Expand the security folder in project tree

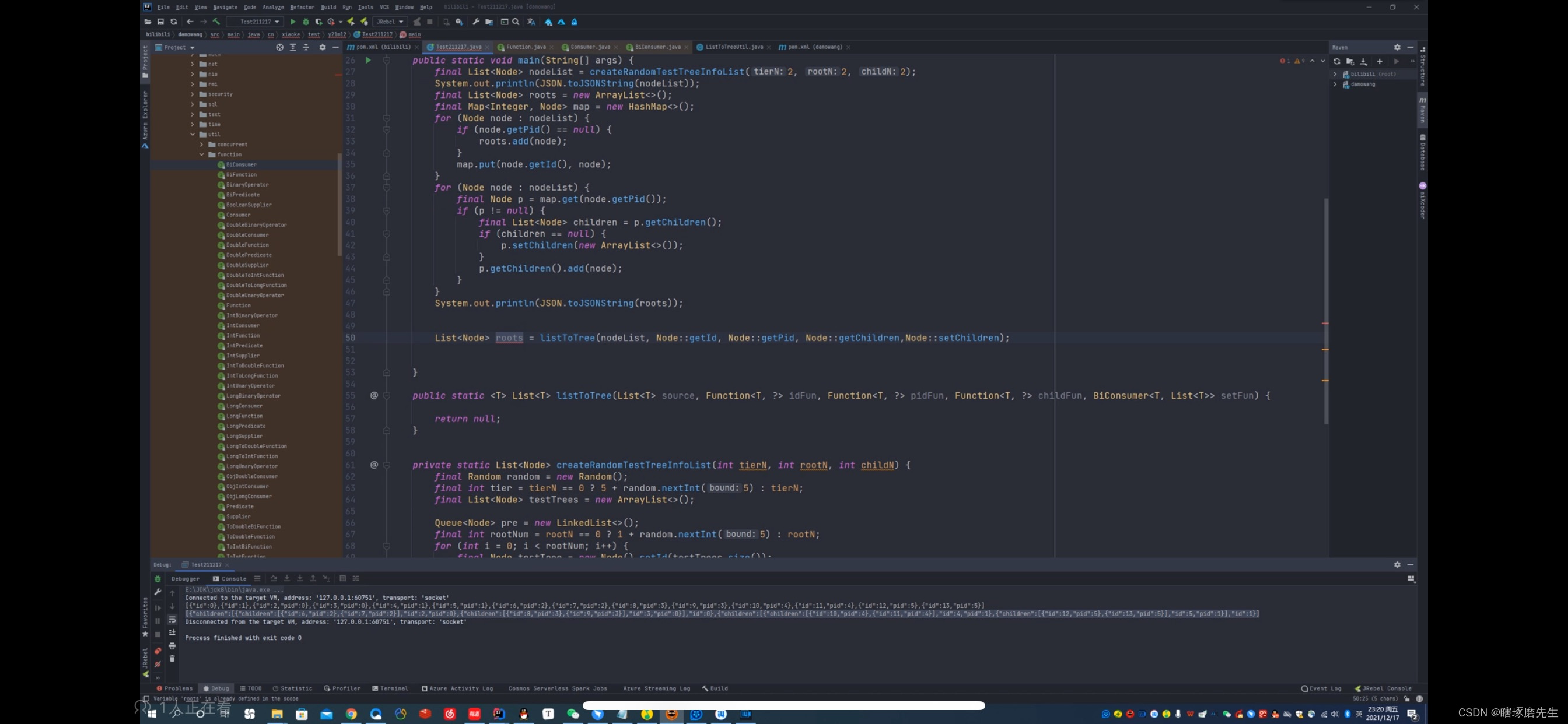(x=192, y=94)
